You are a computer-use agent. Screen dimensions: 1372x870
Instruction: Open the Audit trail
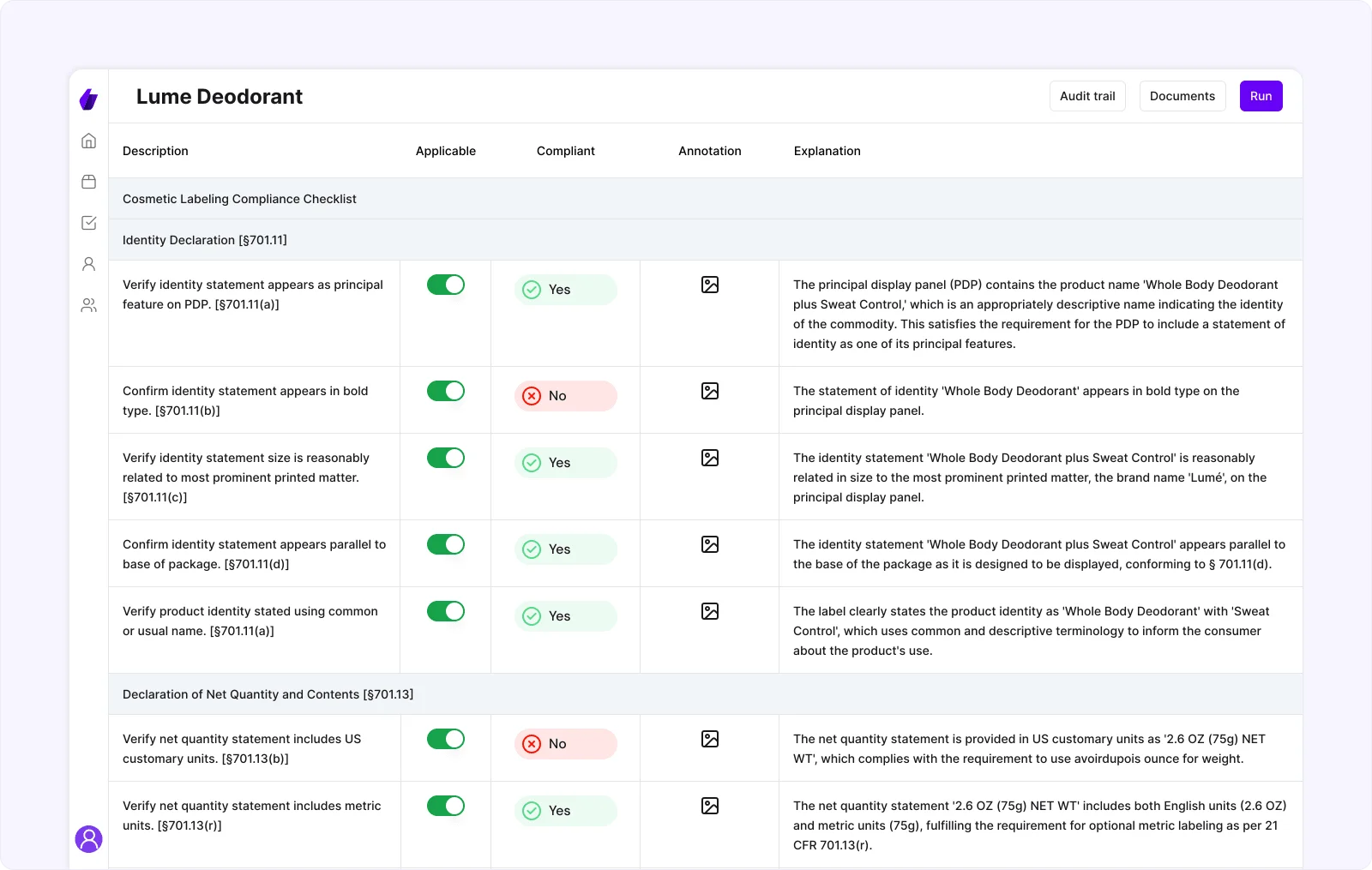[x=1087, y=96]
